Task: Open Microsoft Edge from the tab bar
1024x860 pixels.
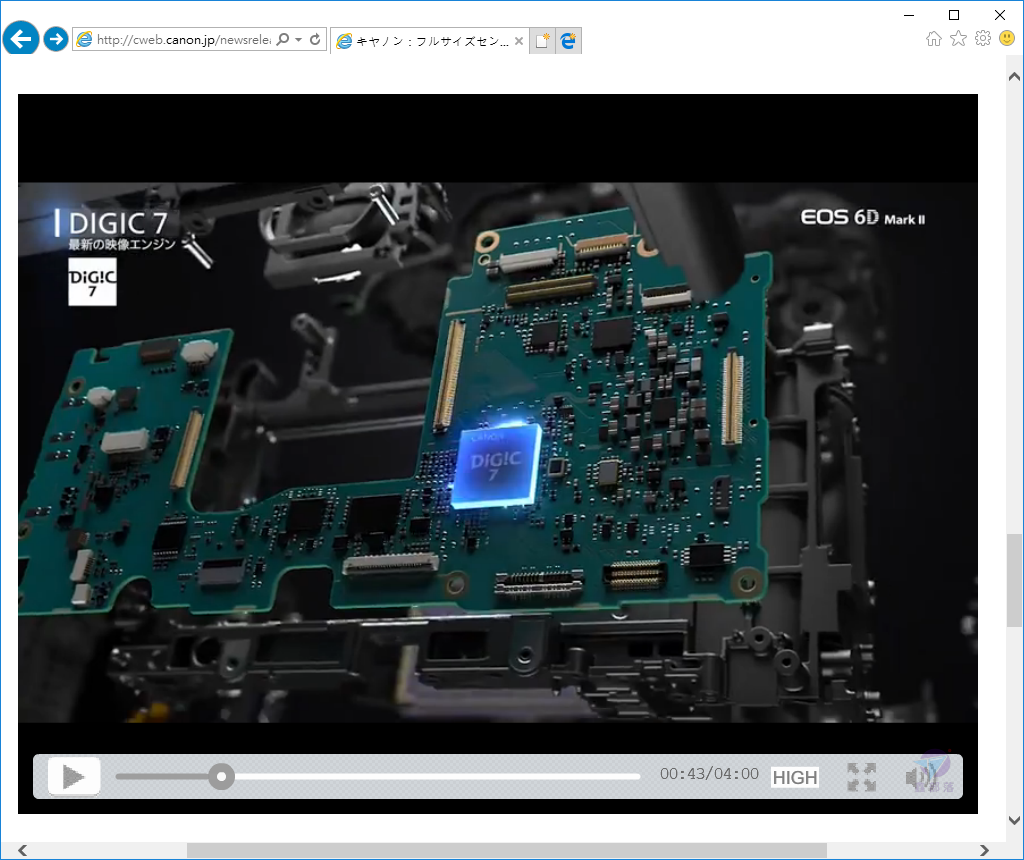Action: 569,40
